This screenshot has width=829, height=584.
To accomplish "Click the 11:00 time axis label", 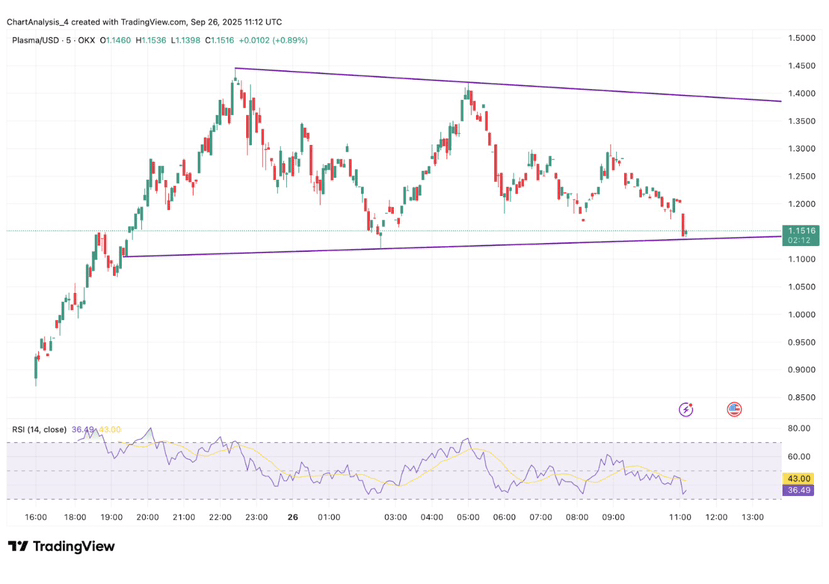I will pyautogui.click(x=680, y=517).
